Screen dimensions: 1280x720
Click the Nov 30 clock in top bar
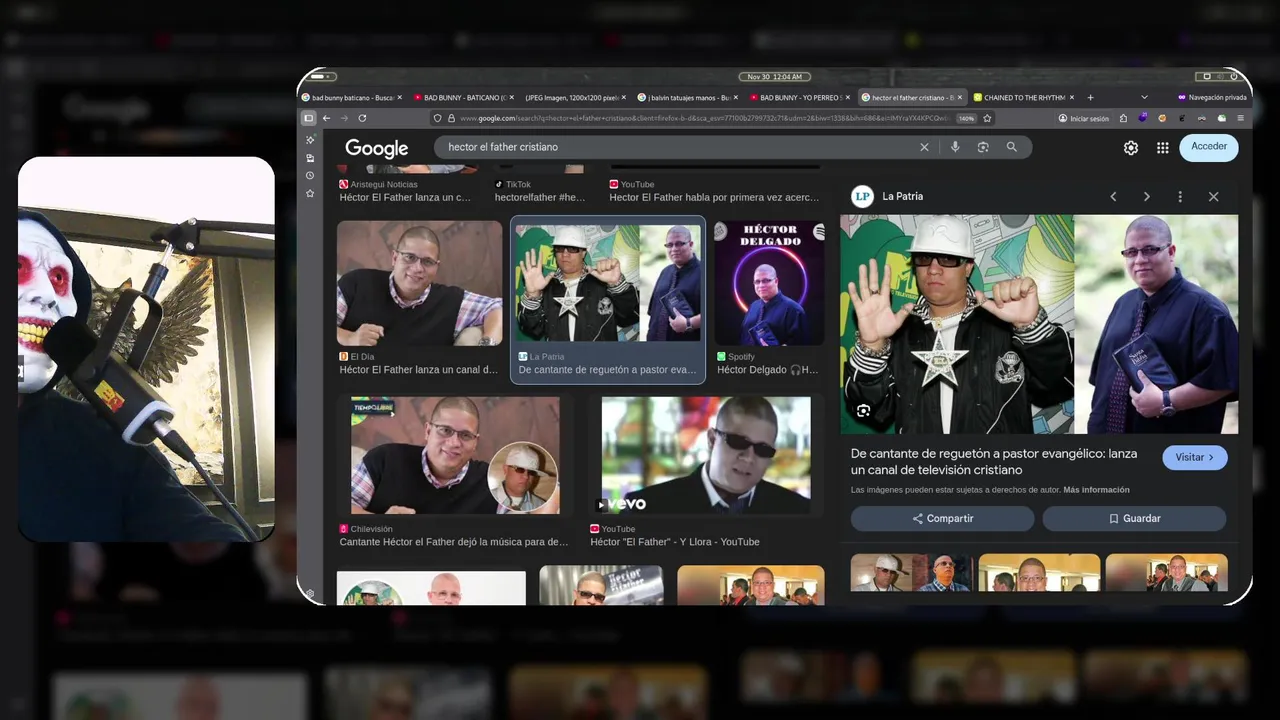click(x=774, y=77)
